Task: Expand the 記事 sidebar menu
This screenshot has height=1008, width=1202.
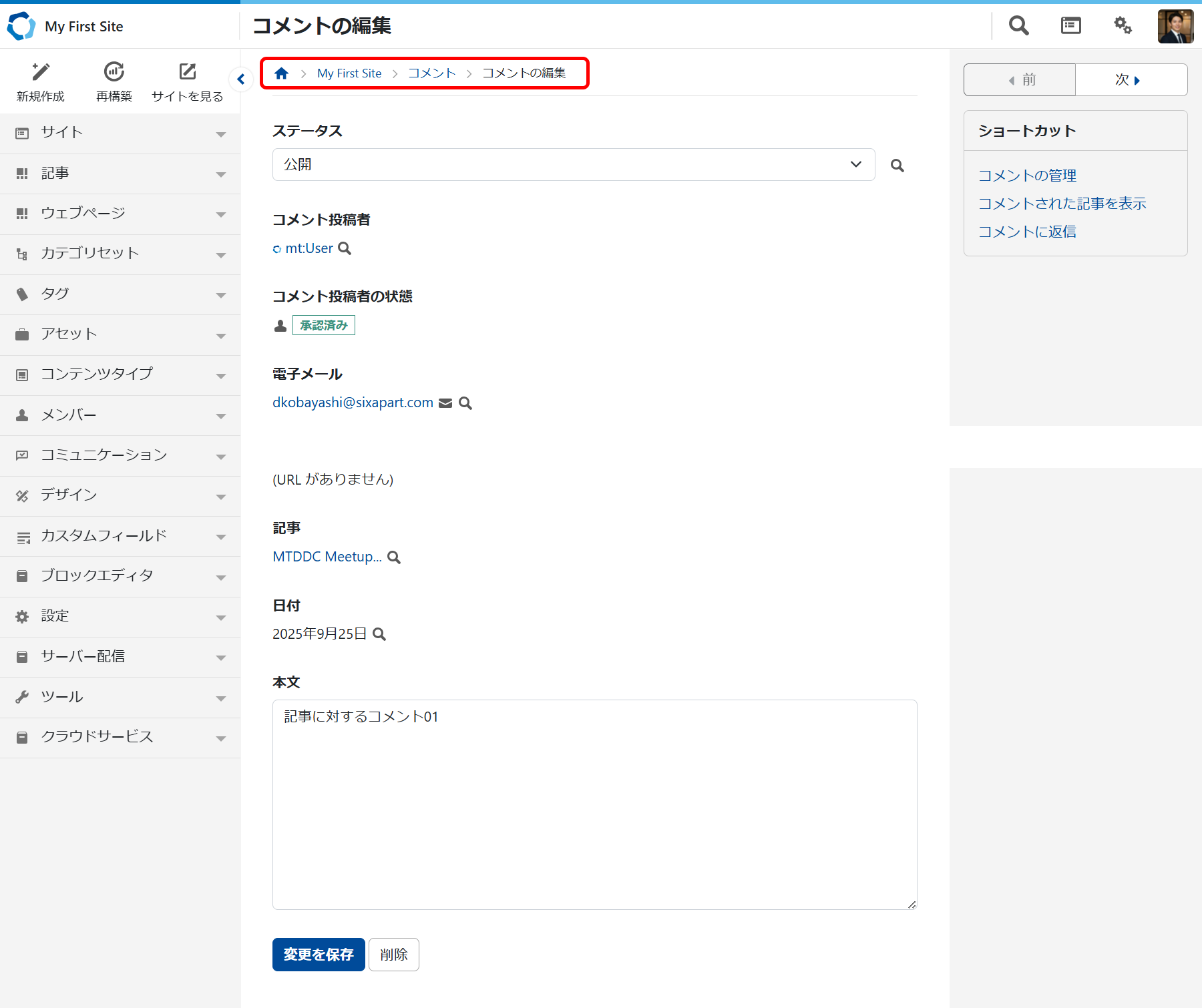Action: coord(120,174)
